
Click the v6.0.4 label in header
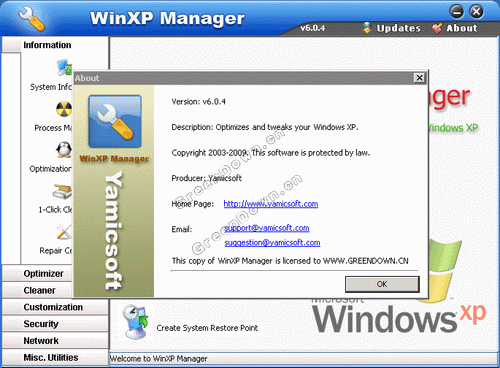tap(313, 28)
